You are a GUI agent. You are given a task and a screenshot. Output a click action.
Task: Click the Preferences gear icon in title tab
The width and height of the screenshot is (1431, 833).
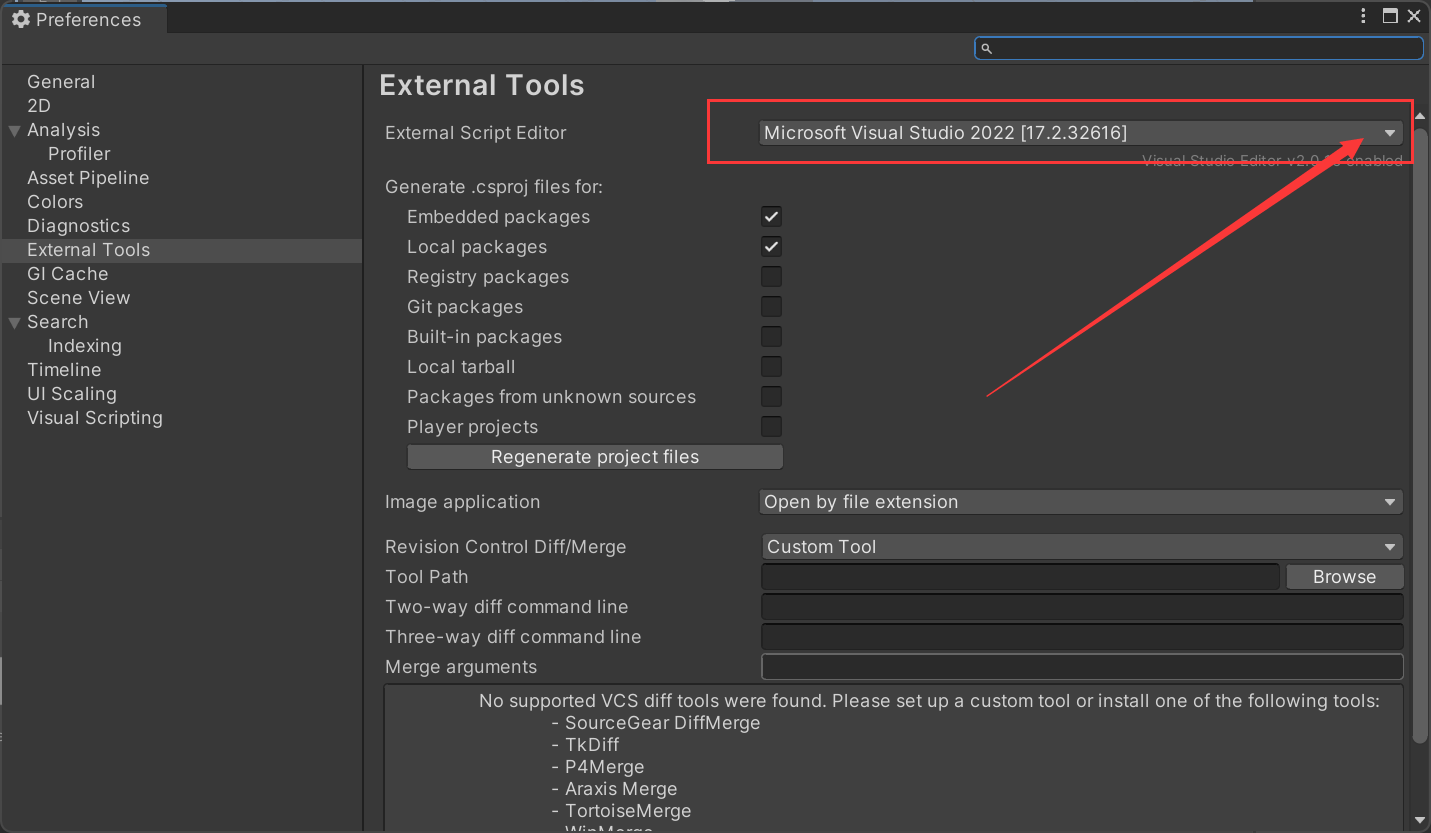tap(21, 19)
